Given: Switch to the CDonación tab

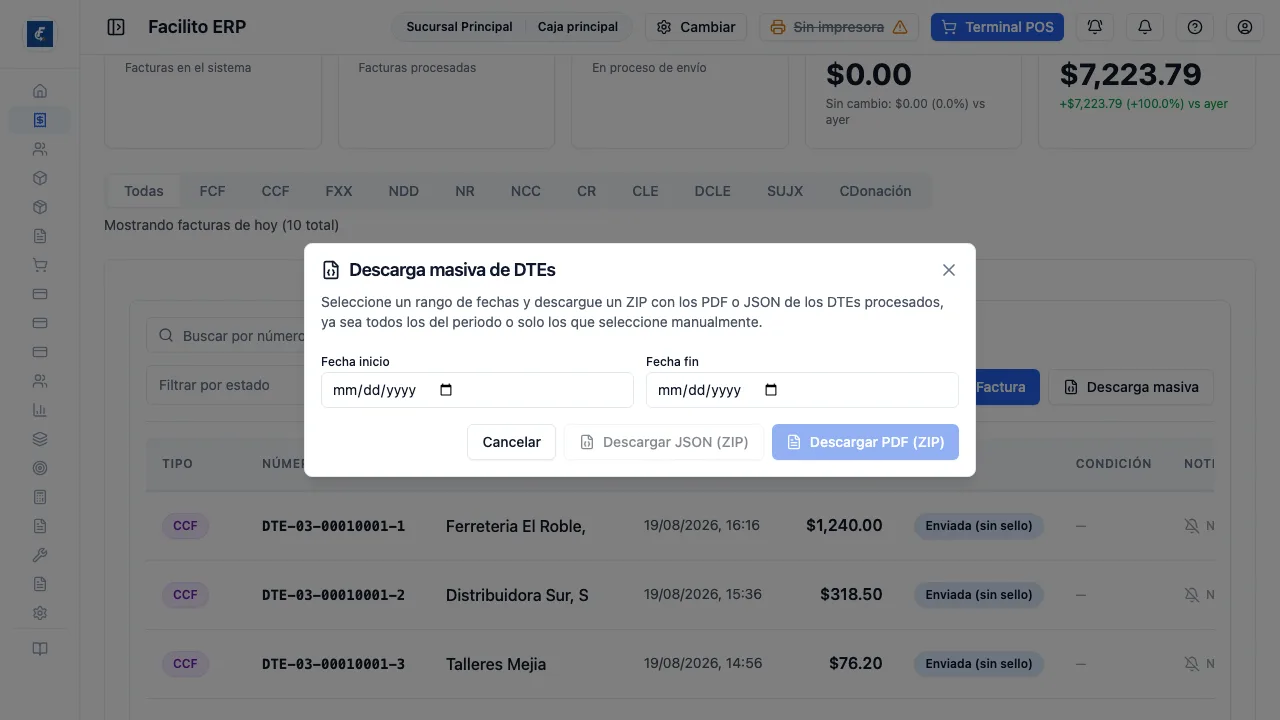Looking at the screenshot, I should click(875, 191).
